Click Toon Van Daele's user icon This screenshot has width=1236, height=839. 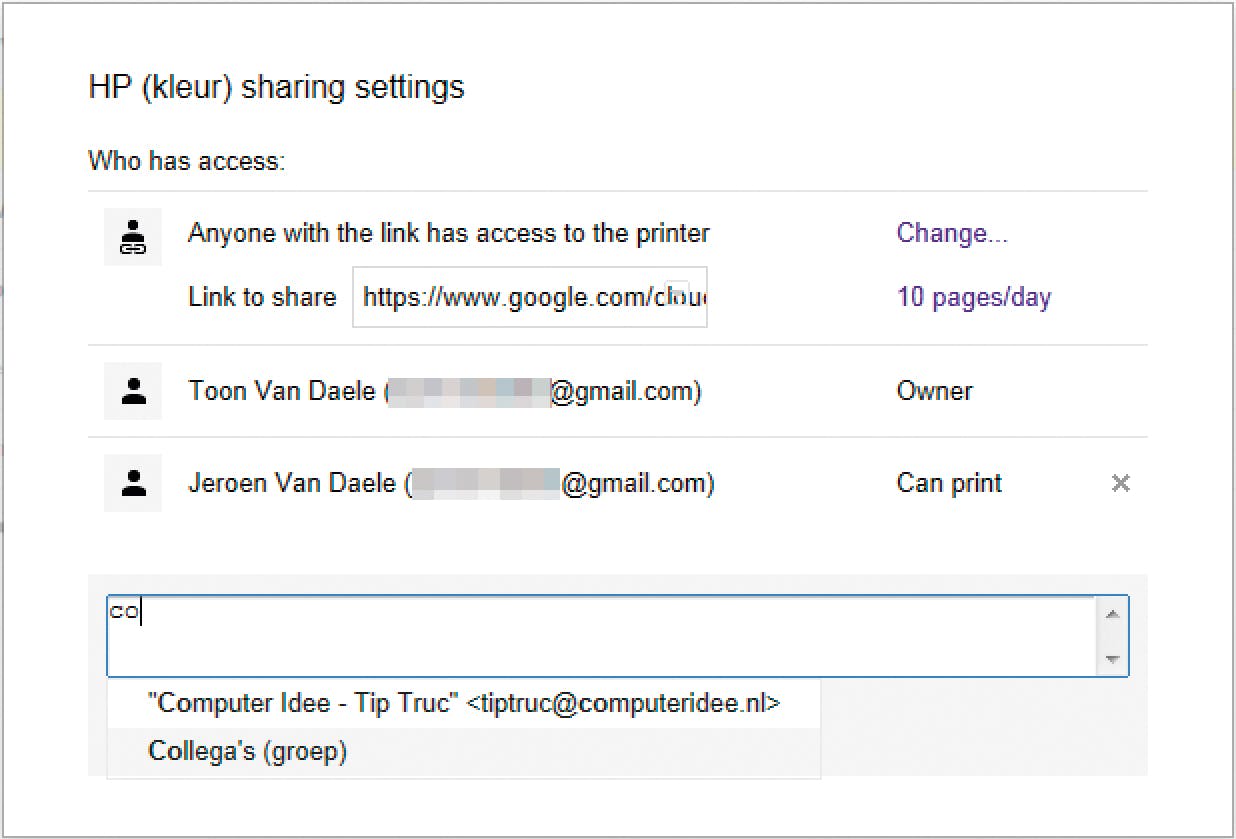(133, 391)
